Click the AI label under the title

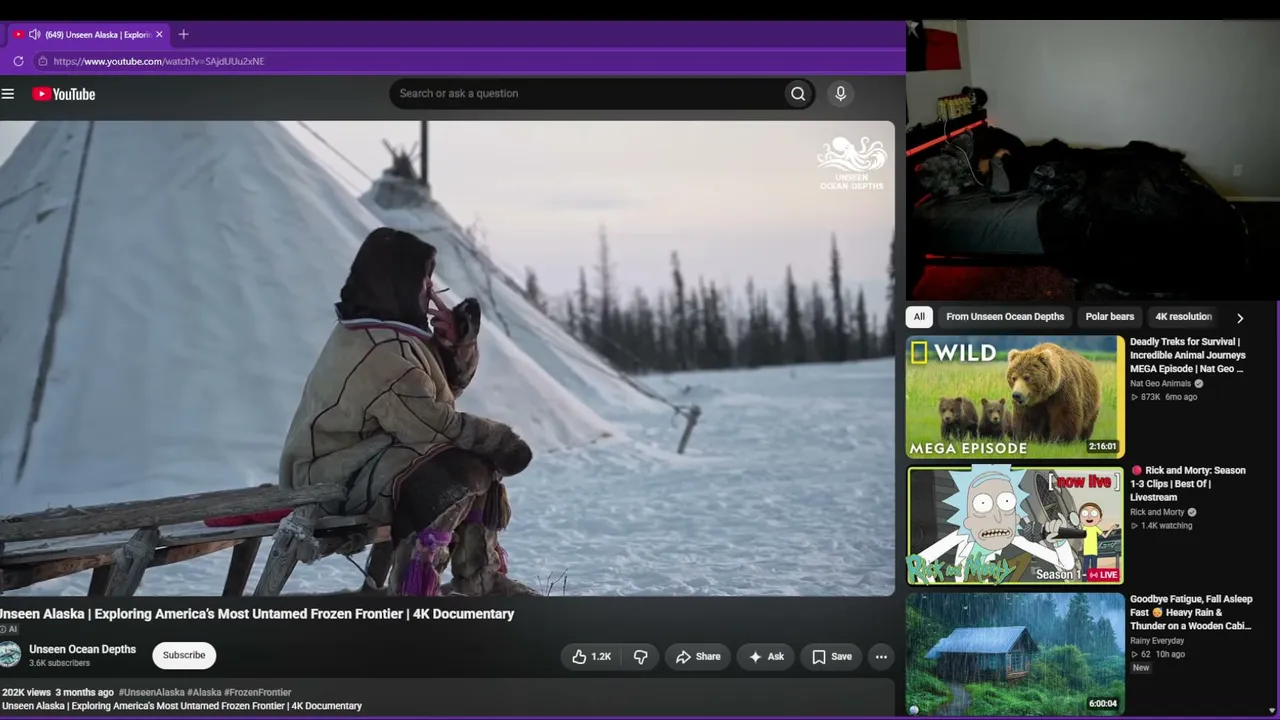coord(9,629)
